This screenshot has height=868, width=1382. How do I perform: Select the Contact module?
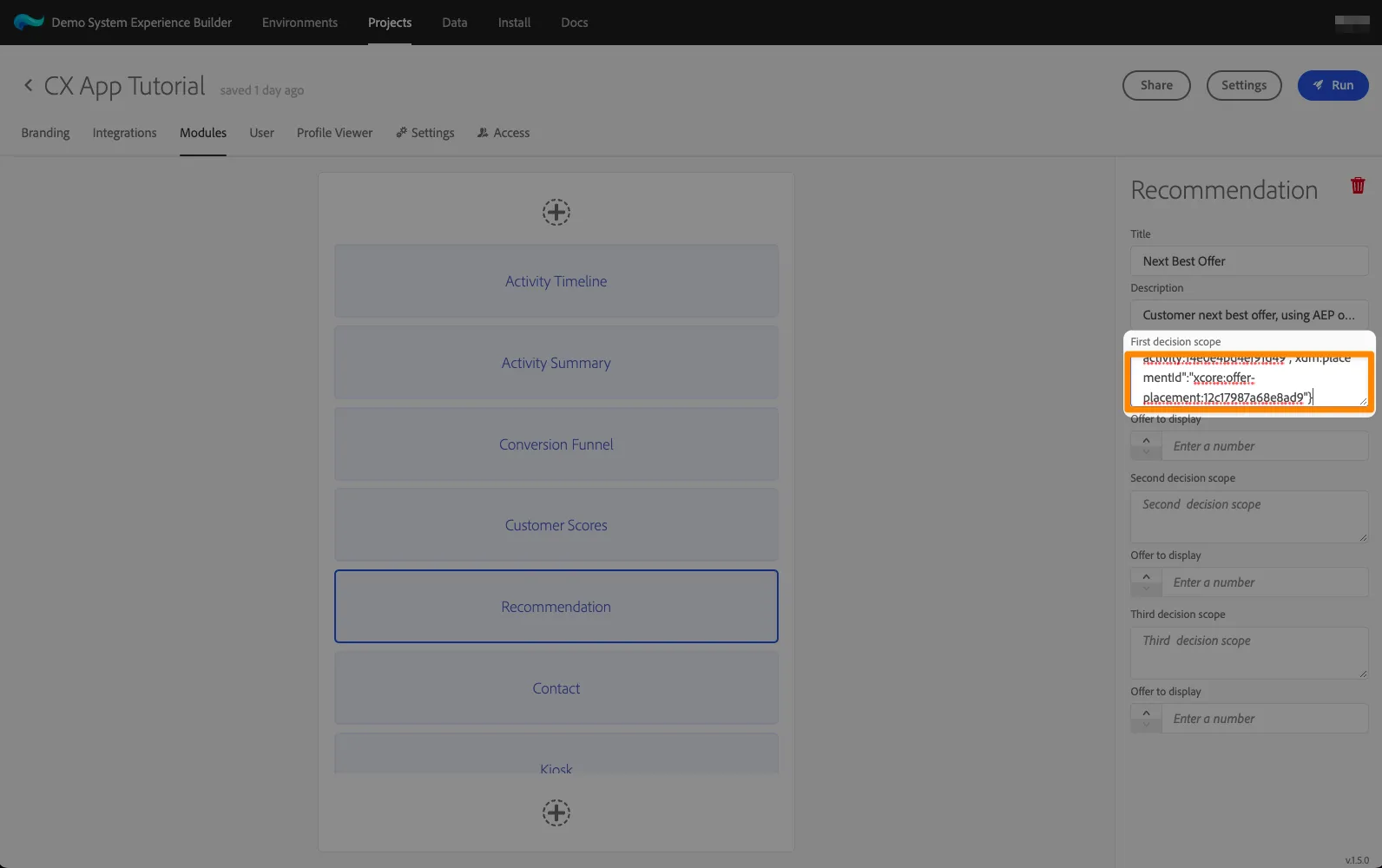556,688
